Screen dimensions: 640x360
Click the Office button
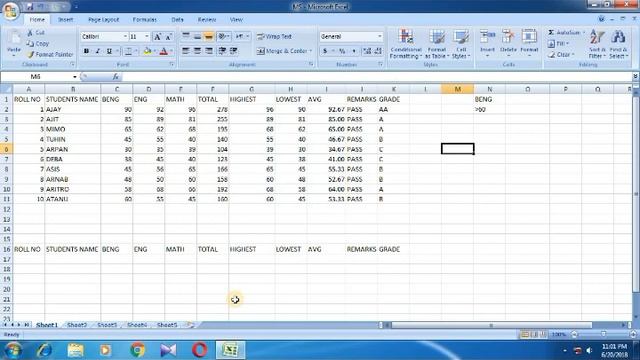11,11
